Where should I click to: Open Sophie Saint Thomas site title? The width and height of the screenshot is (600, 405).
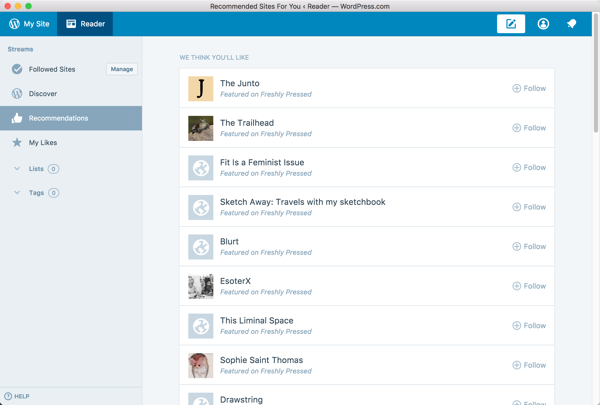pos(261,360)
